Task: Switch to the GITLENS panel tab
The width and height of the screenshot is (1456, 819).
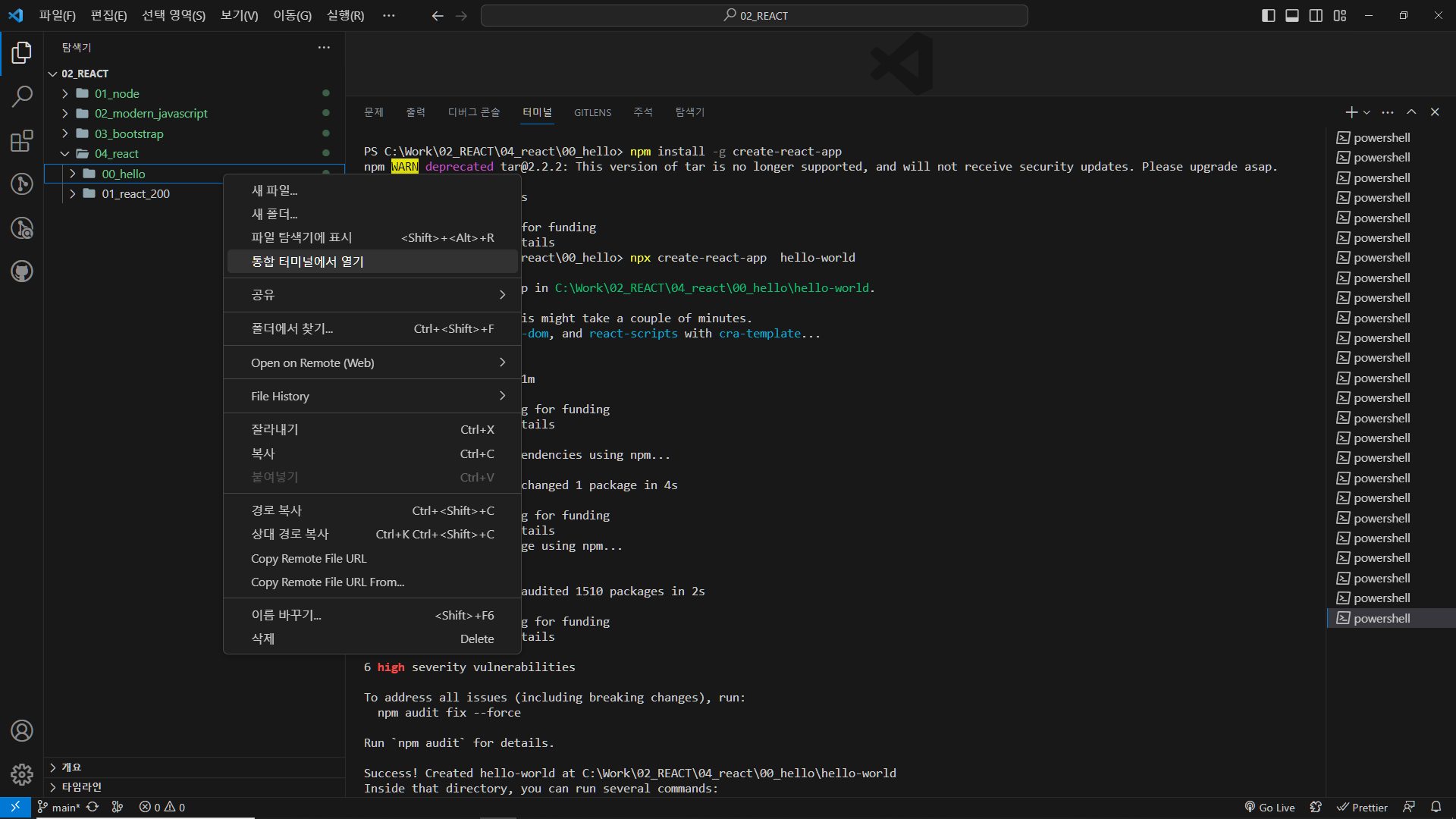Action: (592, 112)
